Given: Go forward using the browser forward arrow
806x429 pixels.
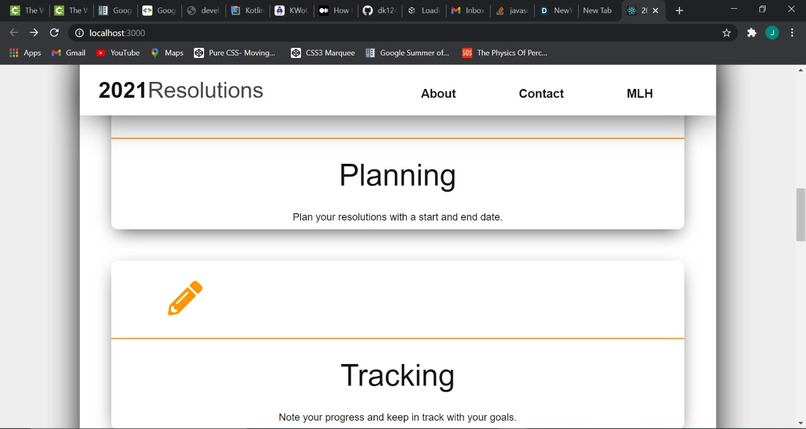Looking at the screenshot, I should 34,33.
